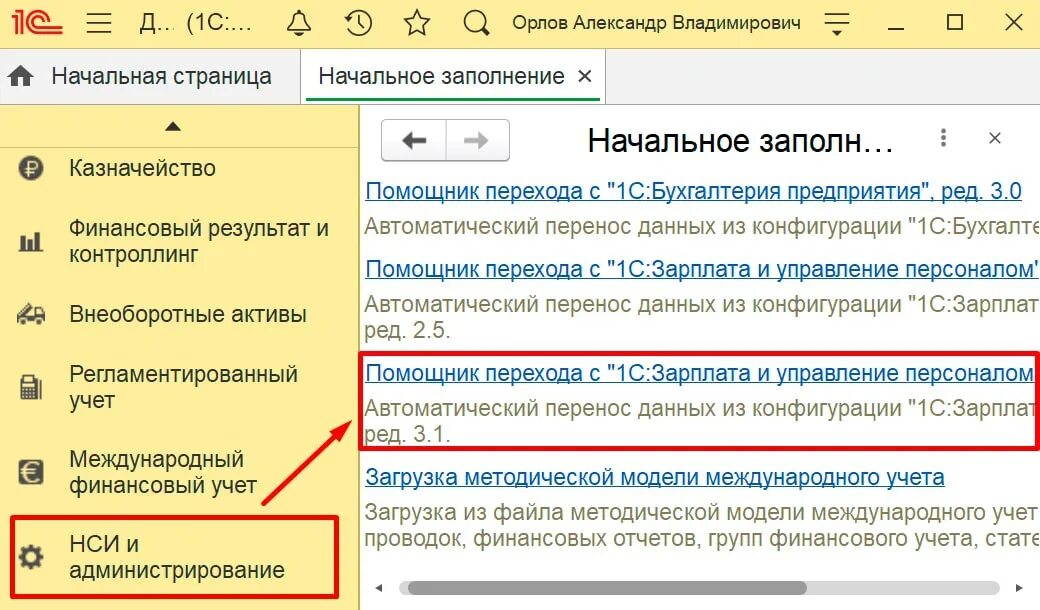Open search magnifier
The width and height of the screenshot is (1040, 610).
click(x=476, y=23)
